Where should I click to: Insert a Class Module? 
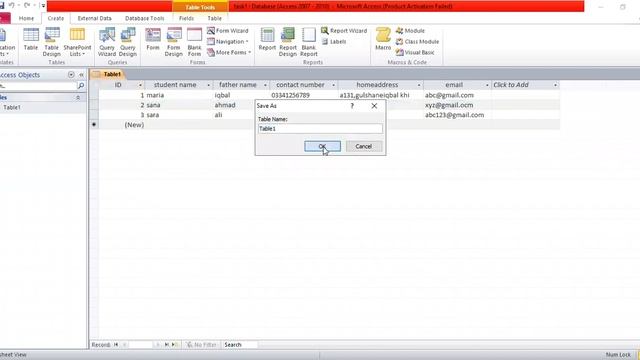coord(417,42)
